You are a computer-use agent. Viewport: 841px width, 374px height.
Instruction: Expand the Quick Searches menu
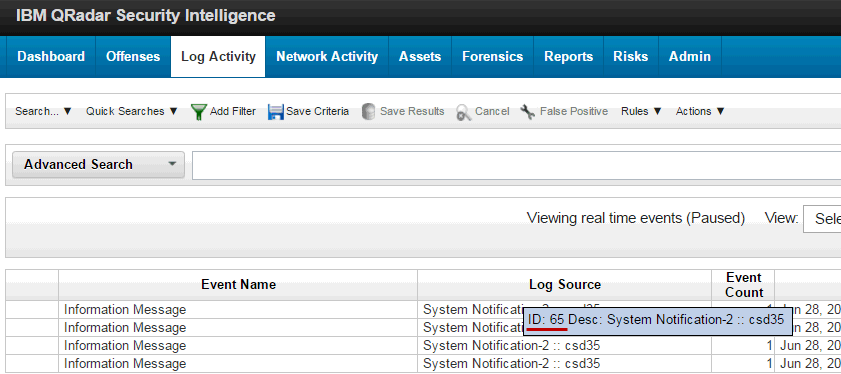(x=131, y=111)
